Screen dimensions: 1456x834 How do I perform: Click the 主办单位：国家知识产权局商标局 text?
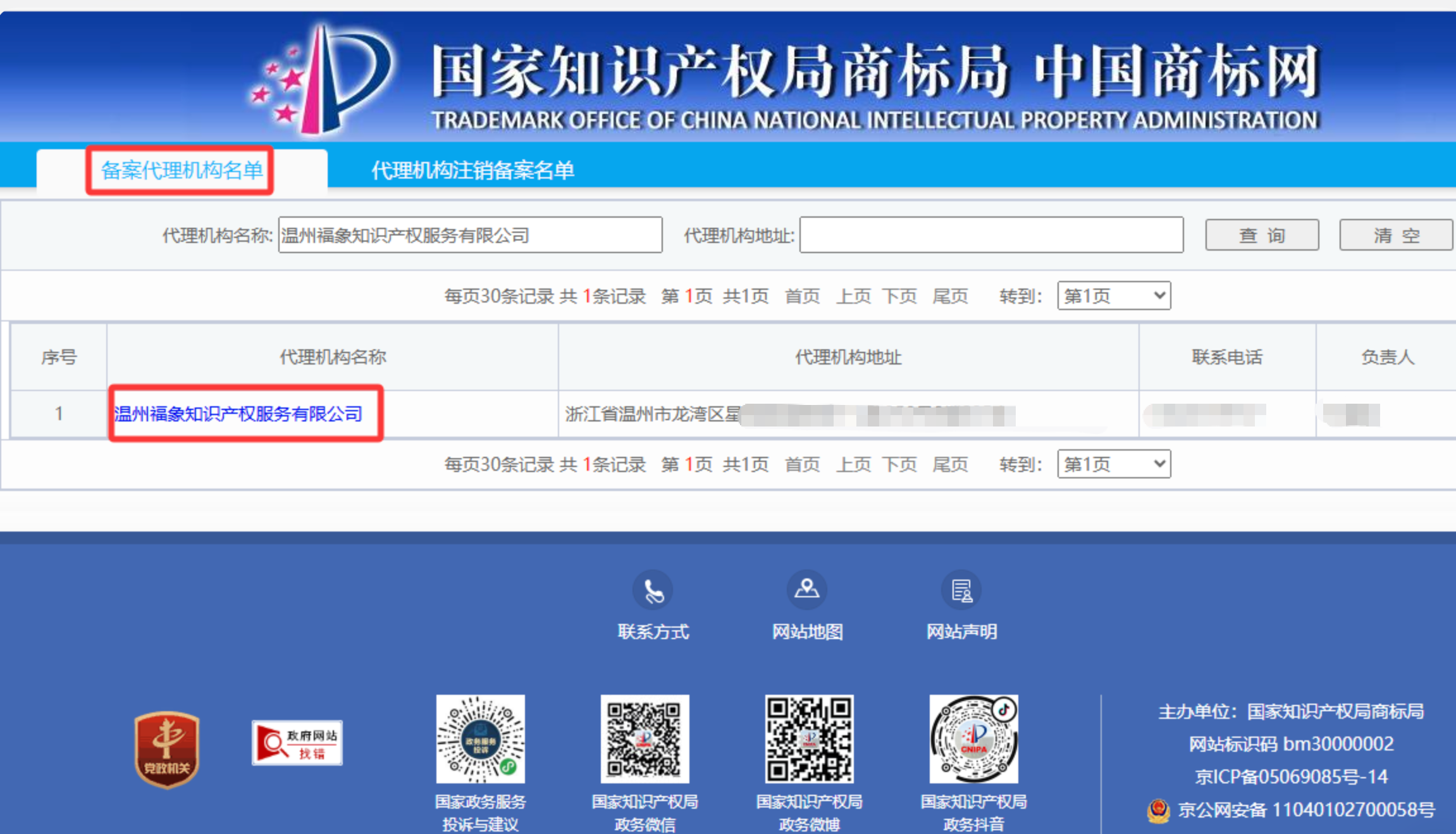tap(1291, 711)
